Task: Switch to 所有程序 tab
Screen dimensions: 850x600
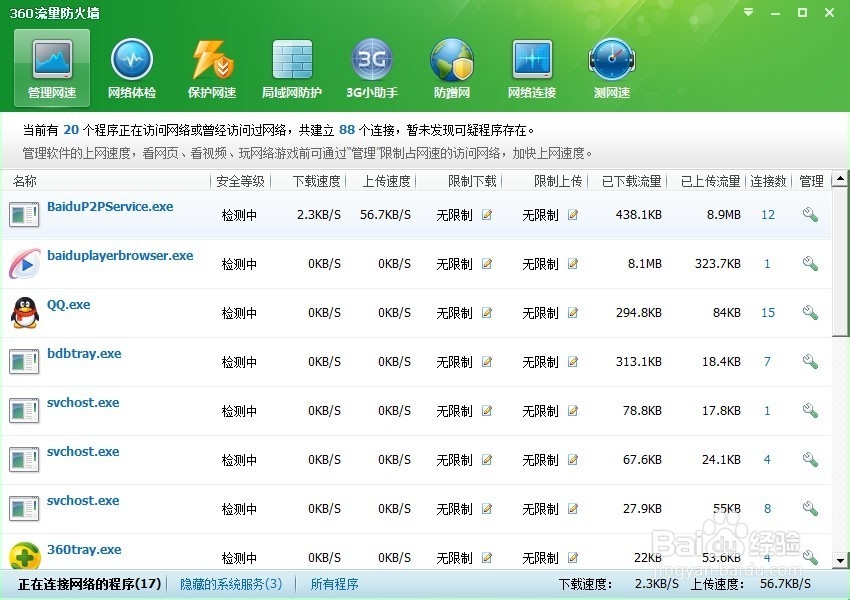Action: 334,584
